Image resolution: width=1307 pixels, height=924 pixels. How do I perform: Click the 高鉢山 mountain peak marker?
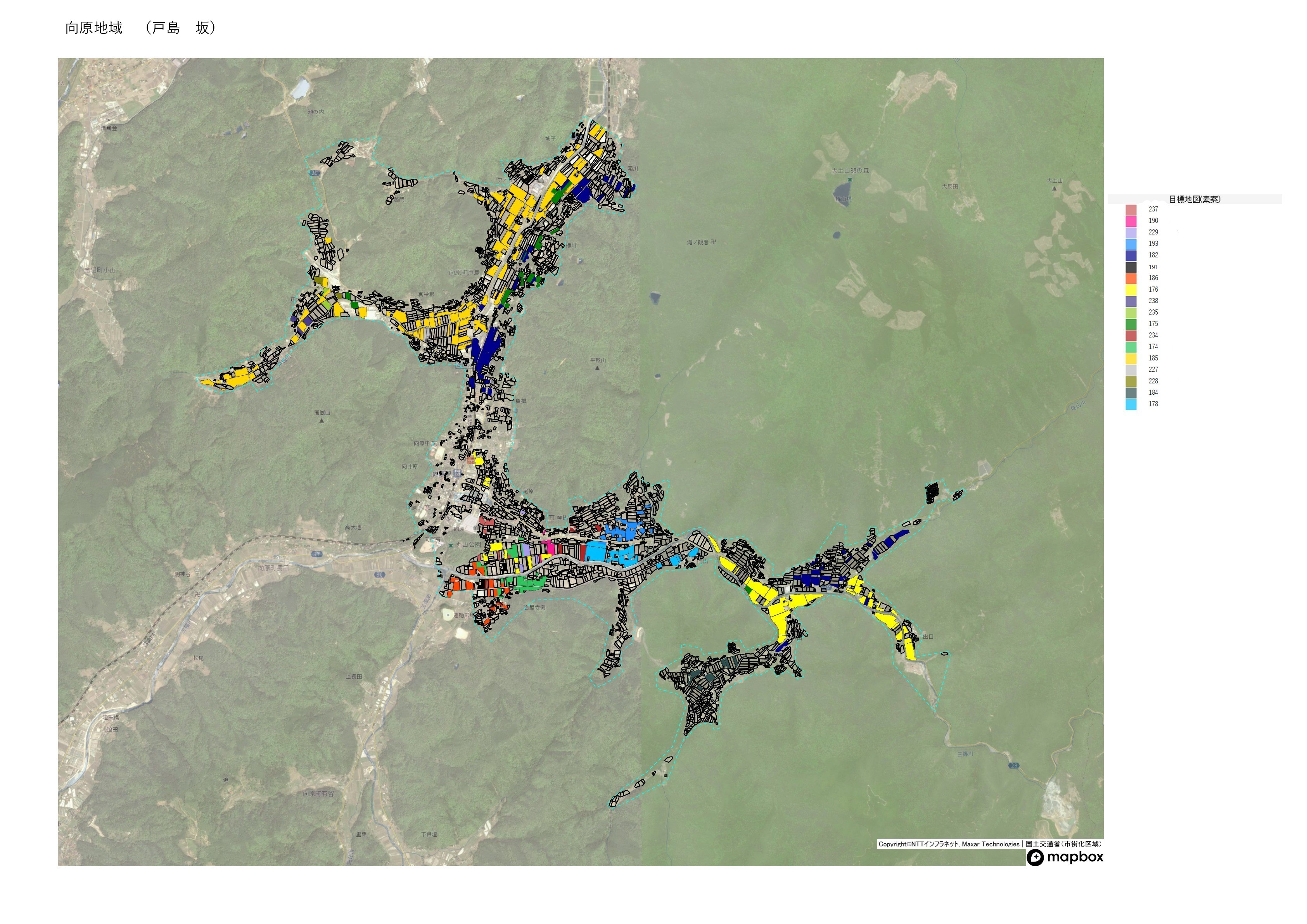pos(322,421)
